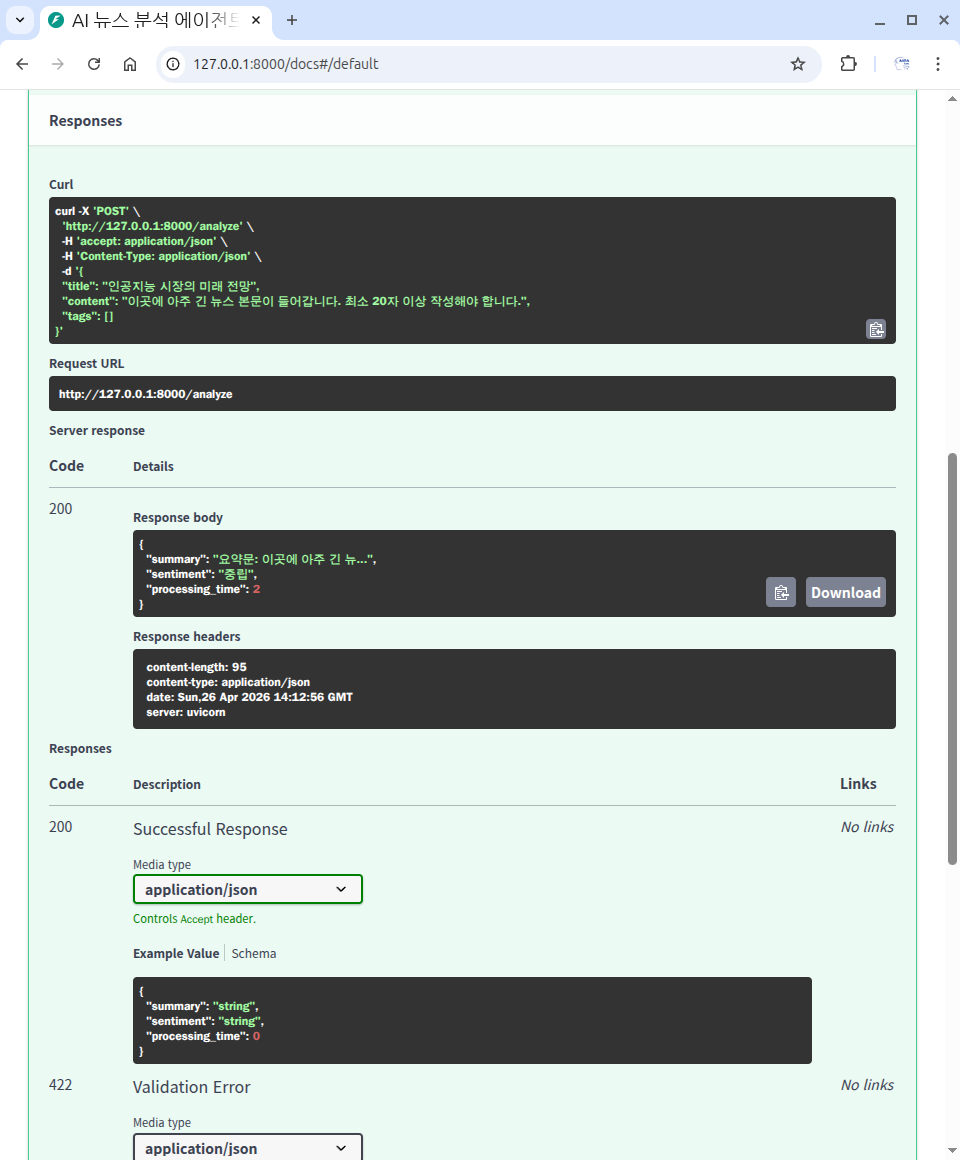Go to the browser home page
This screenshot has height=1160, width=960.
[x=130, y=64]
